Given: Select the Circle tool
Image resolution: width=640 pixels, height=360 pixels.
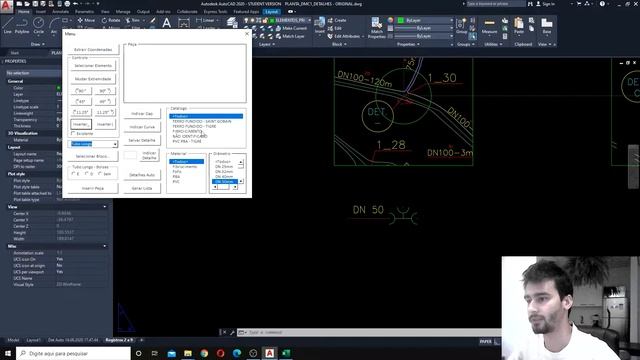Looking at the screenshot, I should pos(38,25).
